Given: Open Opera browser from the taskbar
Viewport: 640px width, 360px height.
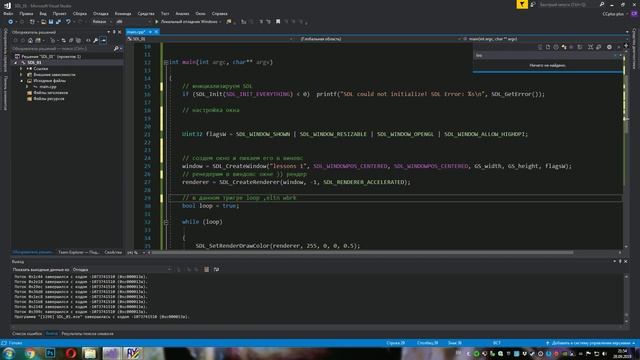Looking at the screenshot, I should [71, 353].
